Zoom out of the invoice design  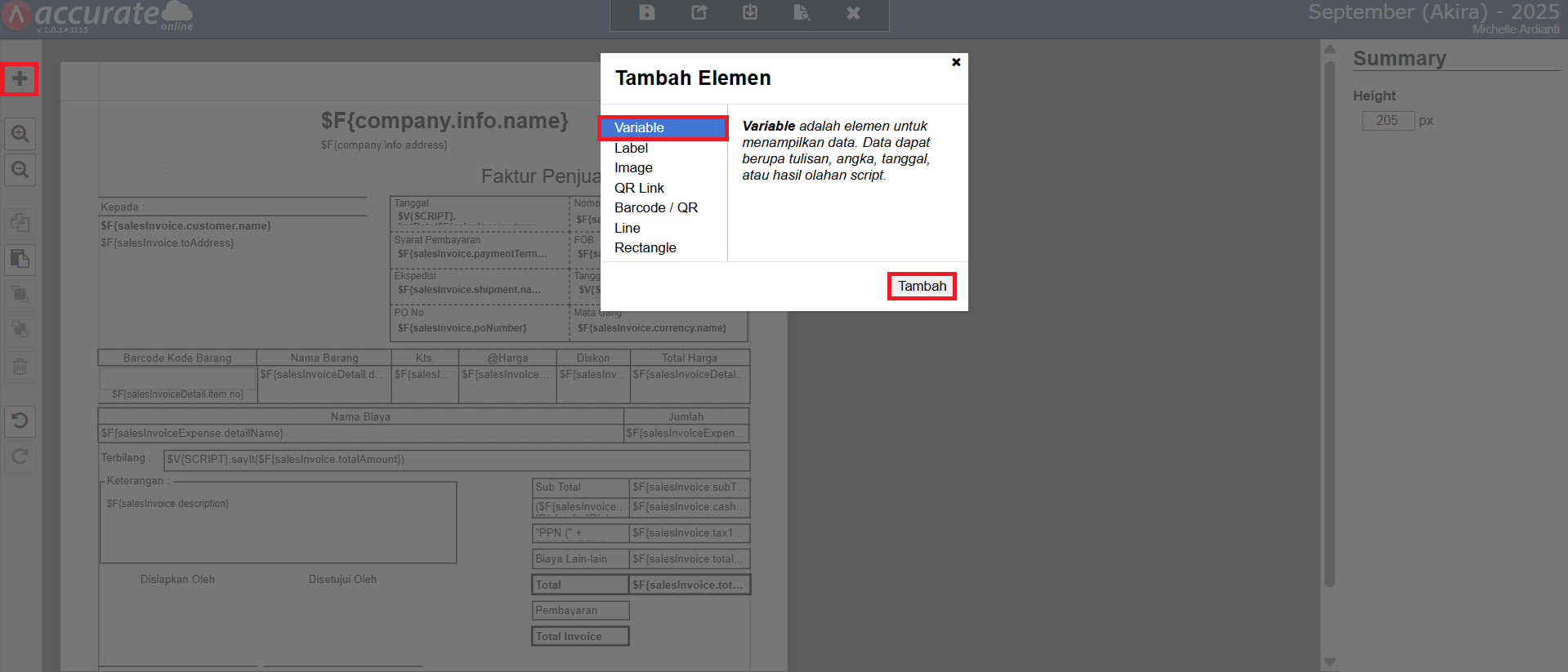tap(20, 170)
